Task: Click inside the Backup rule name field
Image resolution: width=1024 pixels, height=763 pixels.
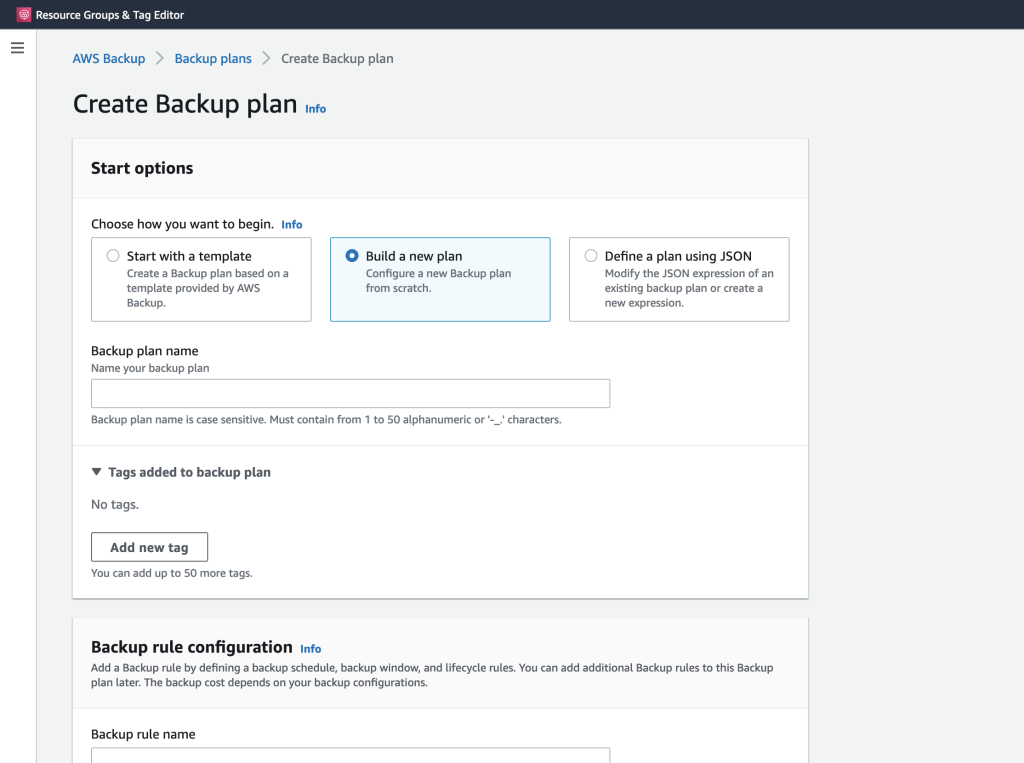Action: 350,757
